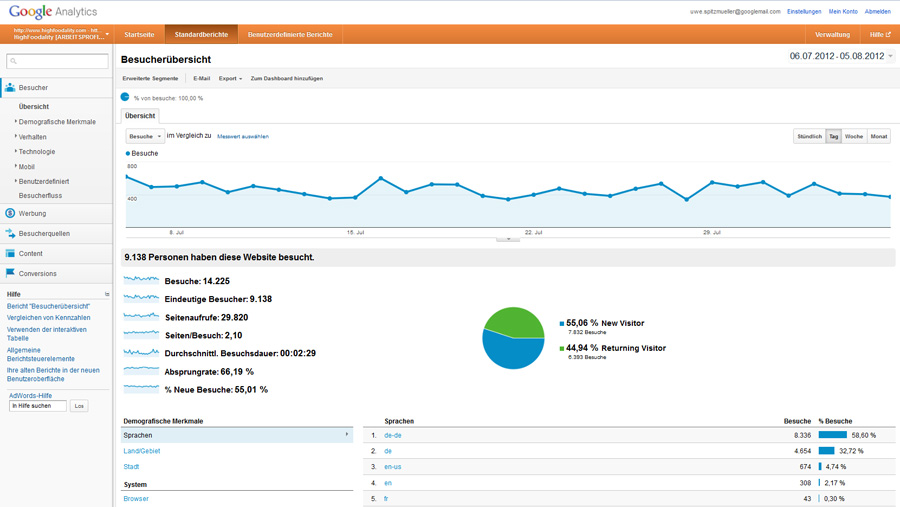
Task: Click the New Visitor pie chart
Action: click(x=513, y=338)
